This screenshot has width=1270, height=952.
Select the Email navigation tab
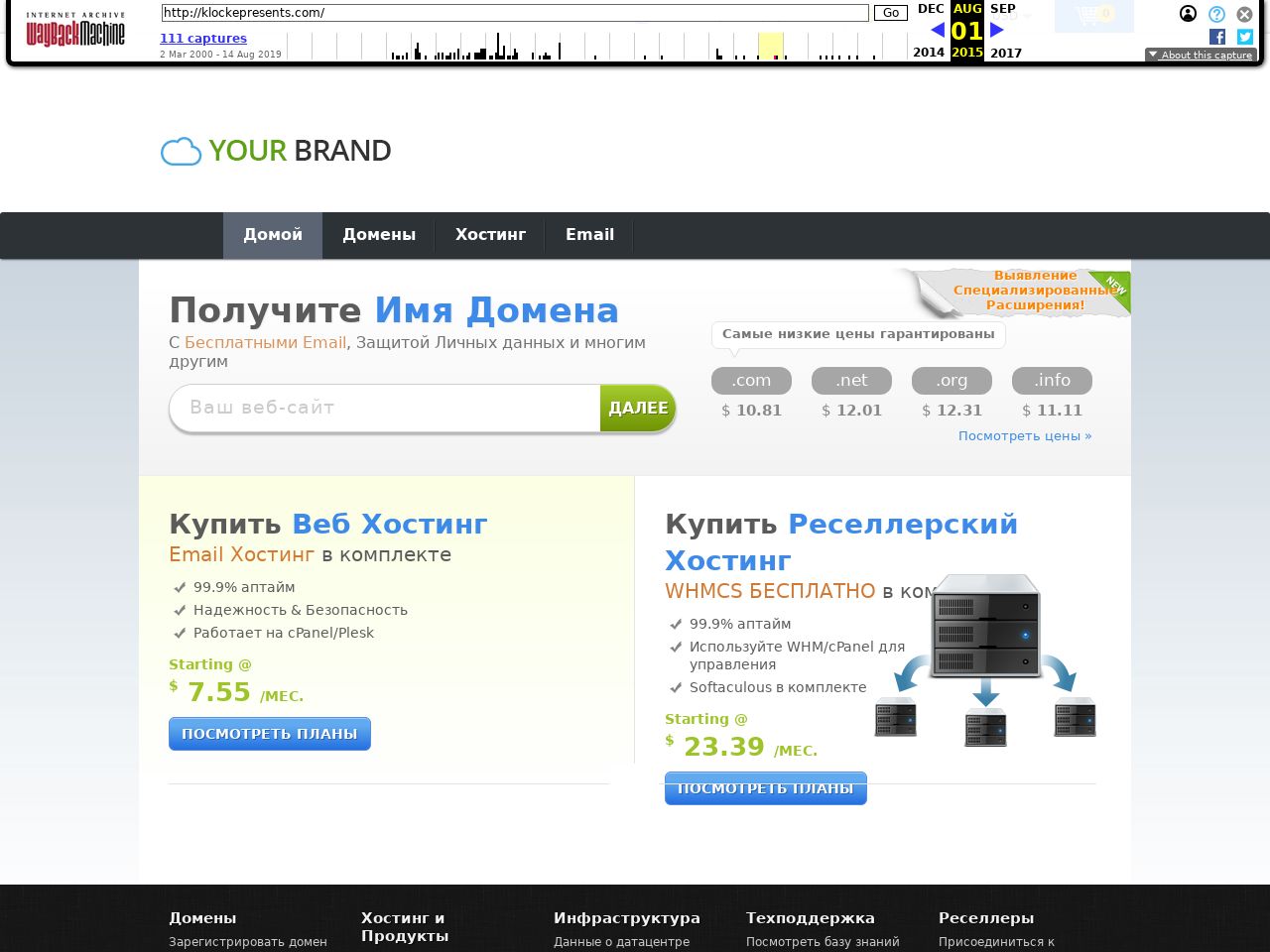pos(589,235)
